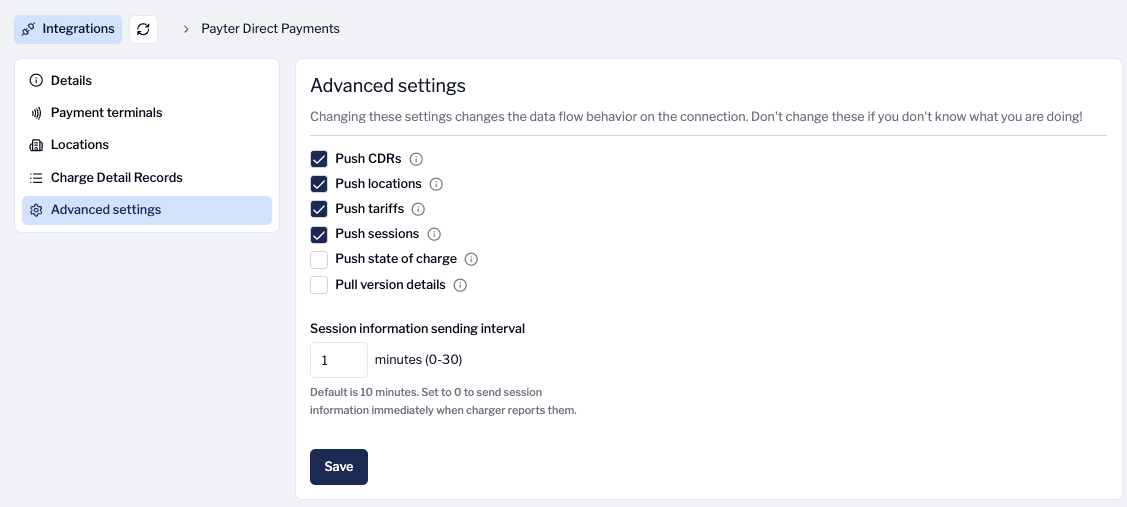1127x507 pixels.
Task: Uncheck the Push sessions checkbox
Action: [x=319, y=234]
